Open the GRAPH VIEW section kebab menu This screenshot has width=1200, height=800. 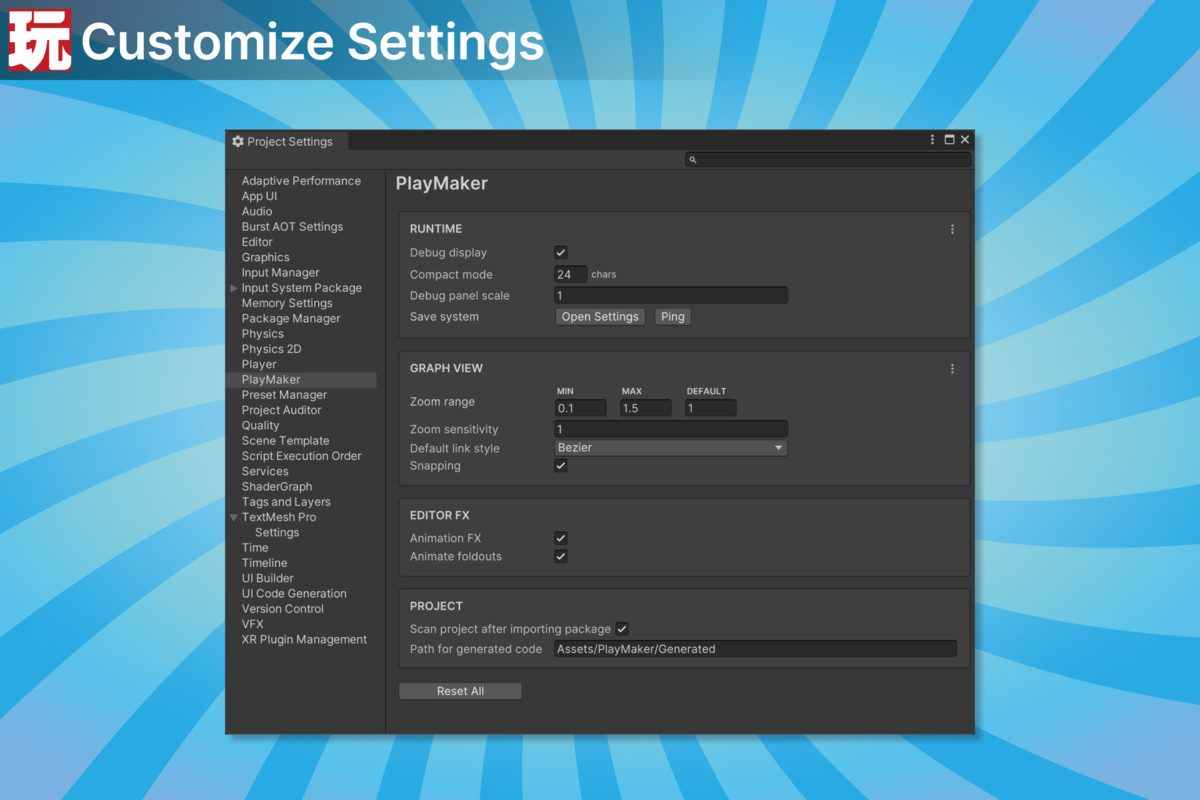click(952, 368)
